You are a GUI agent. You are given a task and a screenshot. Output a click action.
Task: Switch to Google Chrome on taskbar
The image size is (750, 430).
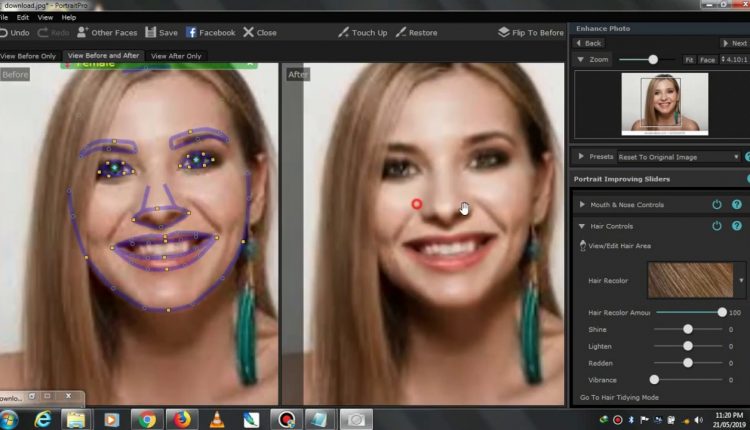point(147,420)
